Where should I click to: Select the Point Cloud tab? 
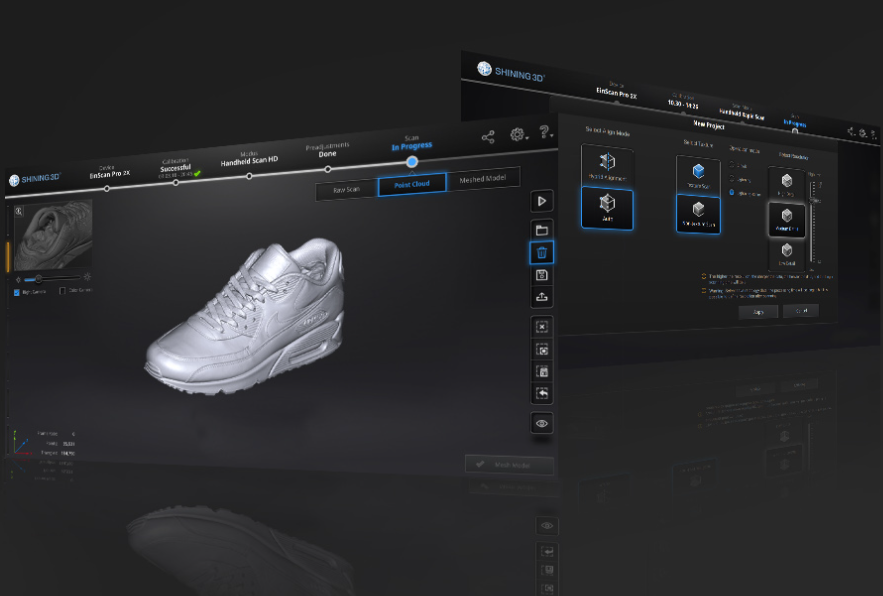click(412, 184)
